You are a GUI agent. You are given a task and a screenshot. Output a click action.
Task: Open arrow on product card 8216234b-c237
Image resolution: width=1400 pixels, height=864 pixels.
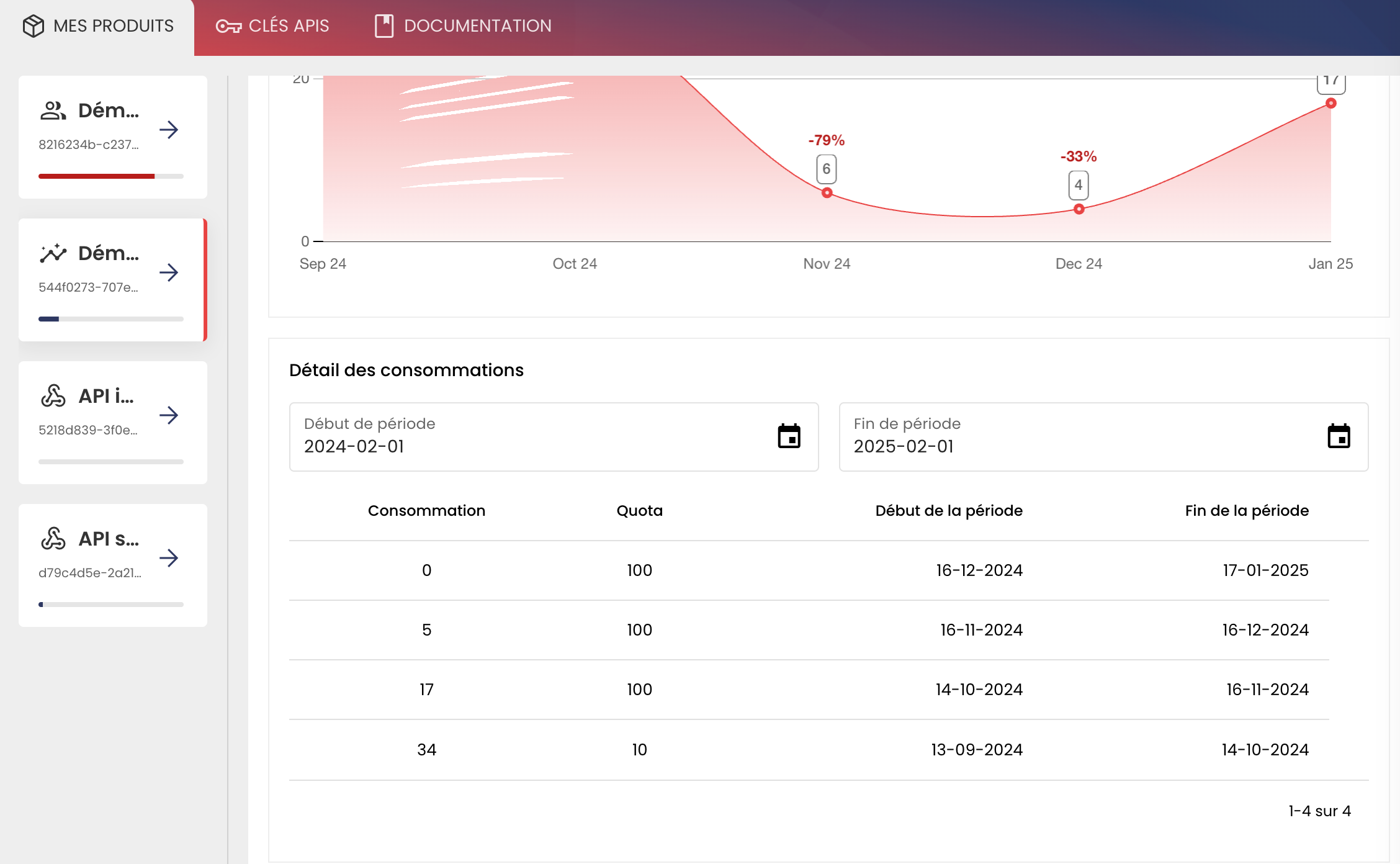coord(169,130)
